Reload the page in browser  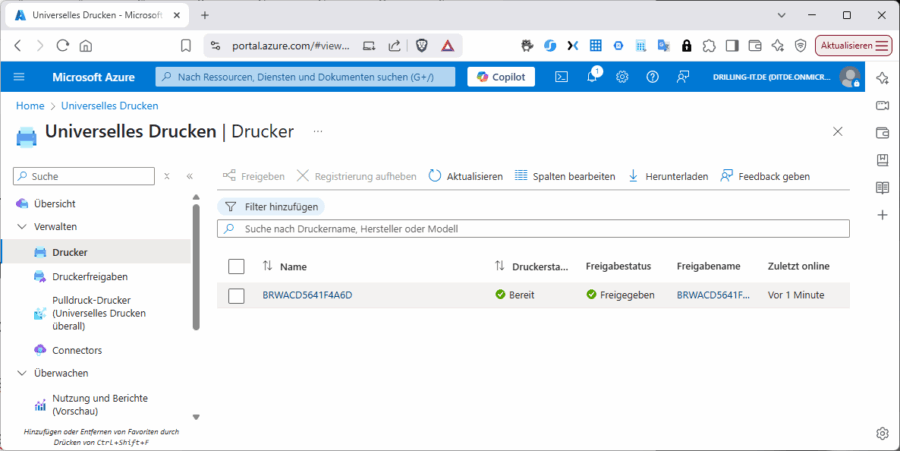click(63, 46)
